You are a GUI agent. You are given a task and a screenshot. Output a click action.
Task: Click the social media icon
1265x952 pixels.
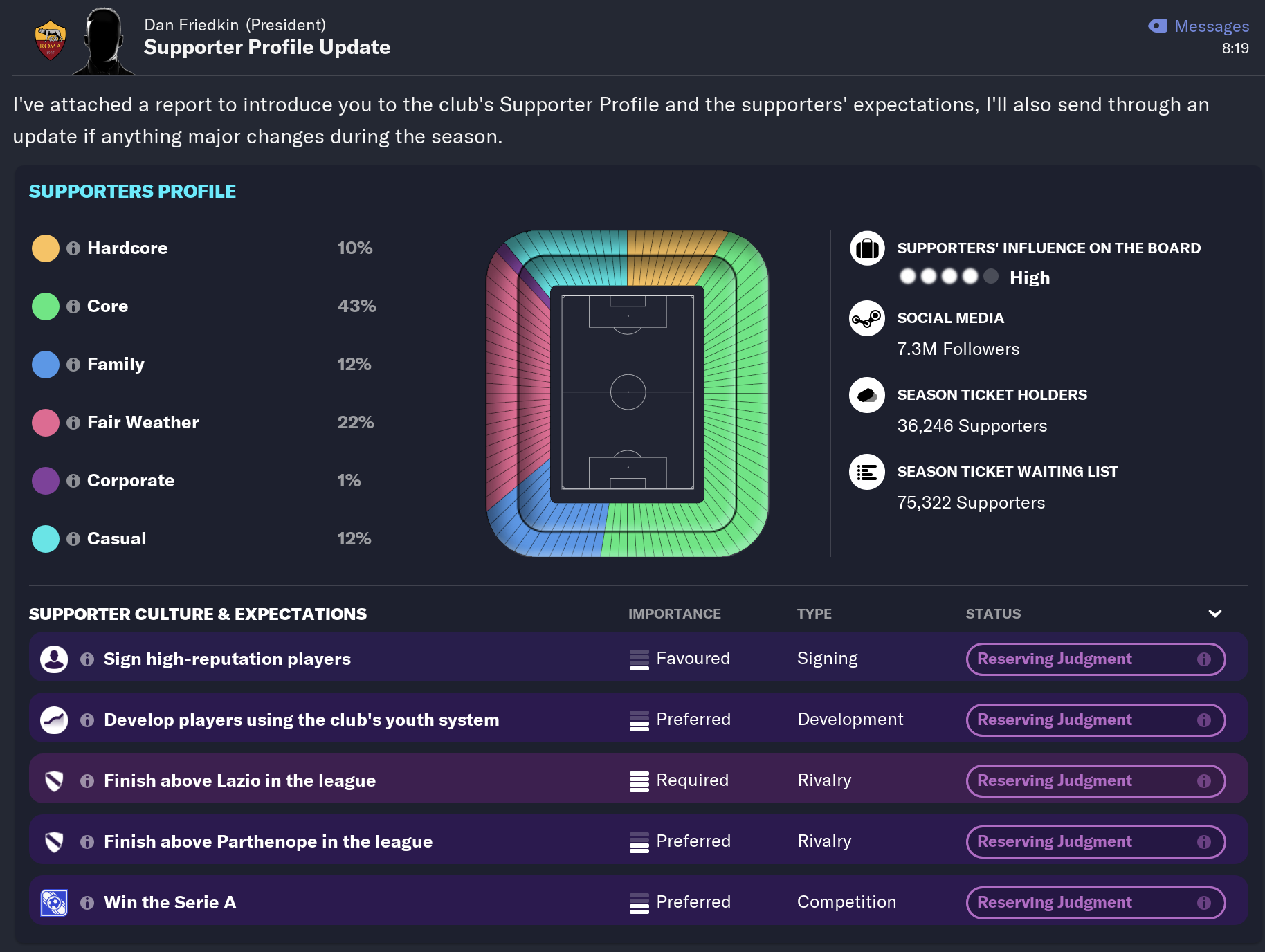[x=867, y=318]
